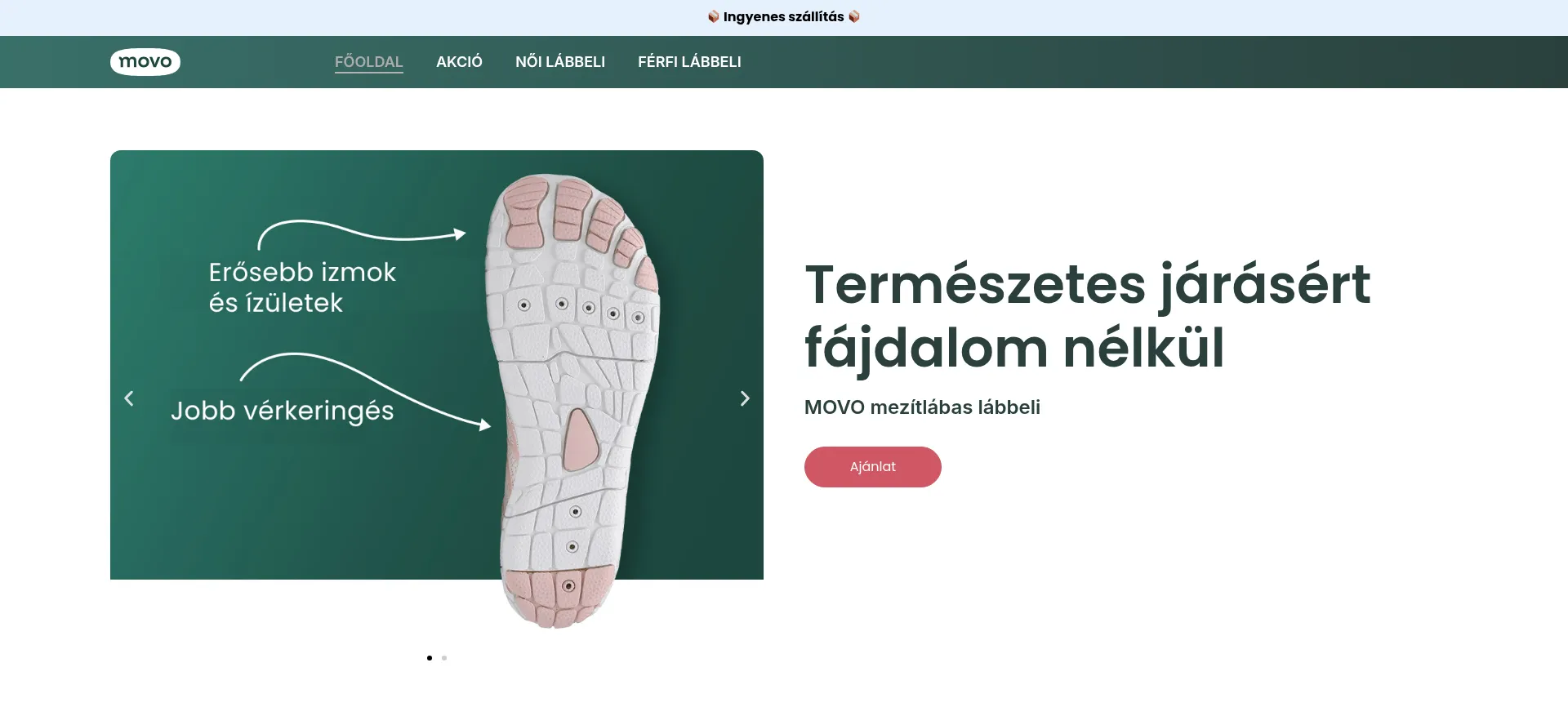Click the Erősebb izmok és ízületek label
Image resolution: width=1568 pixels, height=725 pixels.
302,287
